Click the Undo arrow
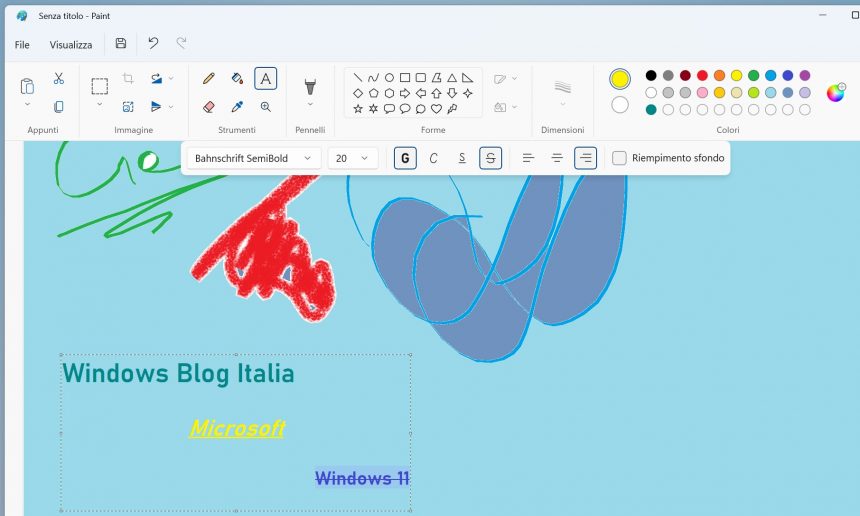The height and width of the screenshot is (516, 860). (153, 43)
